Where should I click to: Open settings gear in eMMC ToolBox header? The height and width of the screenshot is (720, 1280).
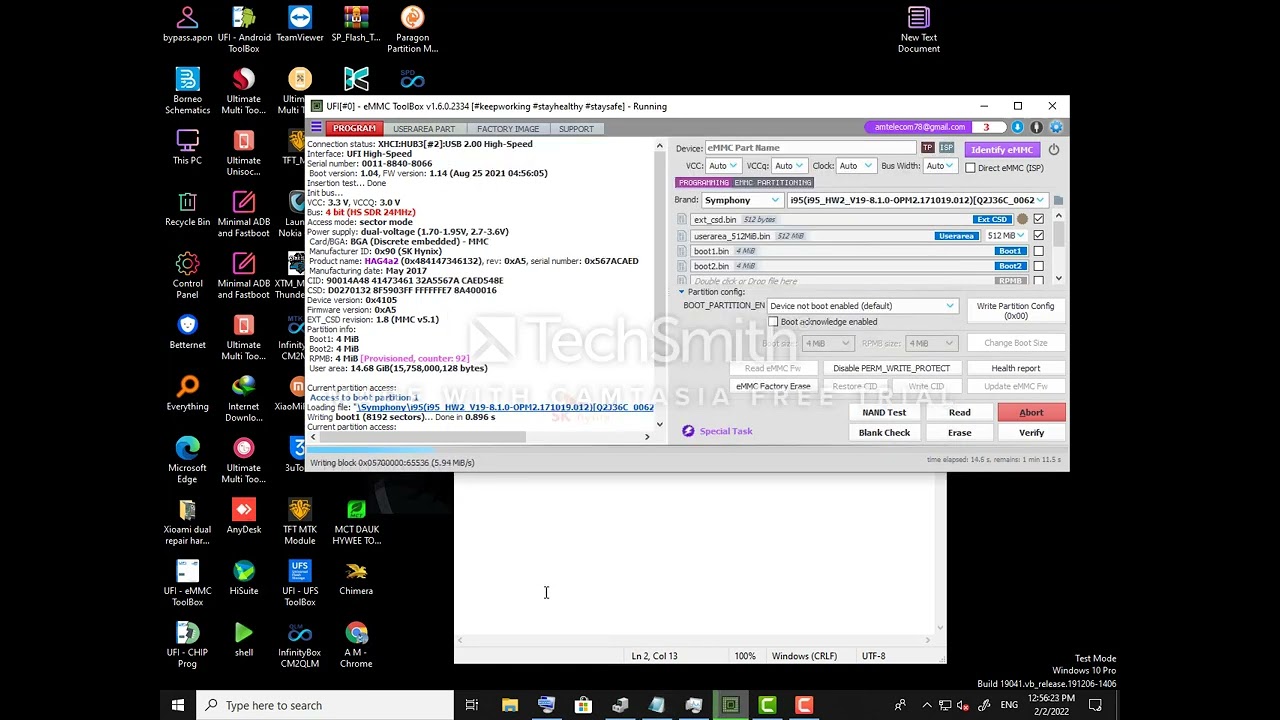tap(1055, 127)
